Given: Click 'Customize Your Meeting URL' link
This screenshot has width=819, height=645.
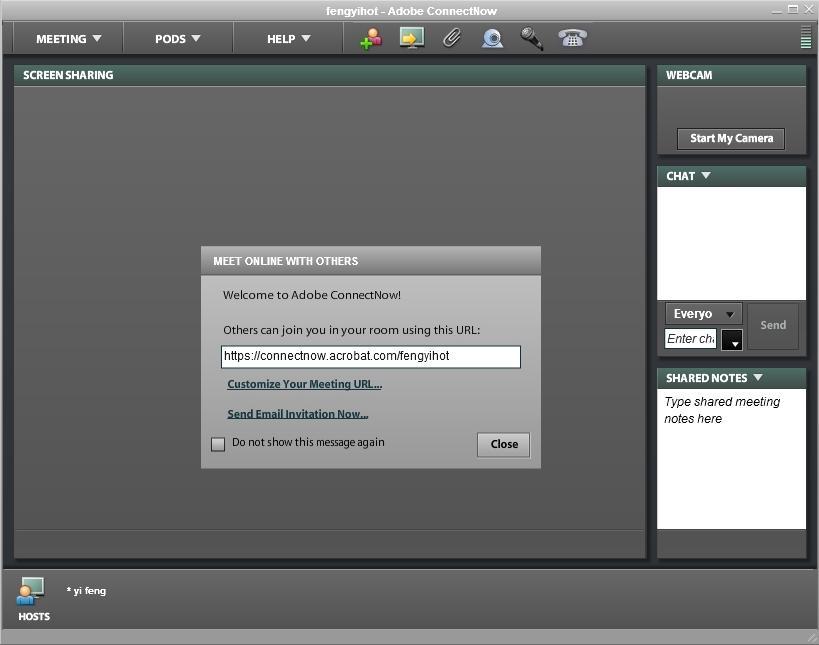Looking at the screenshot, I should 304,384.
